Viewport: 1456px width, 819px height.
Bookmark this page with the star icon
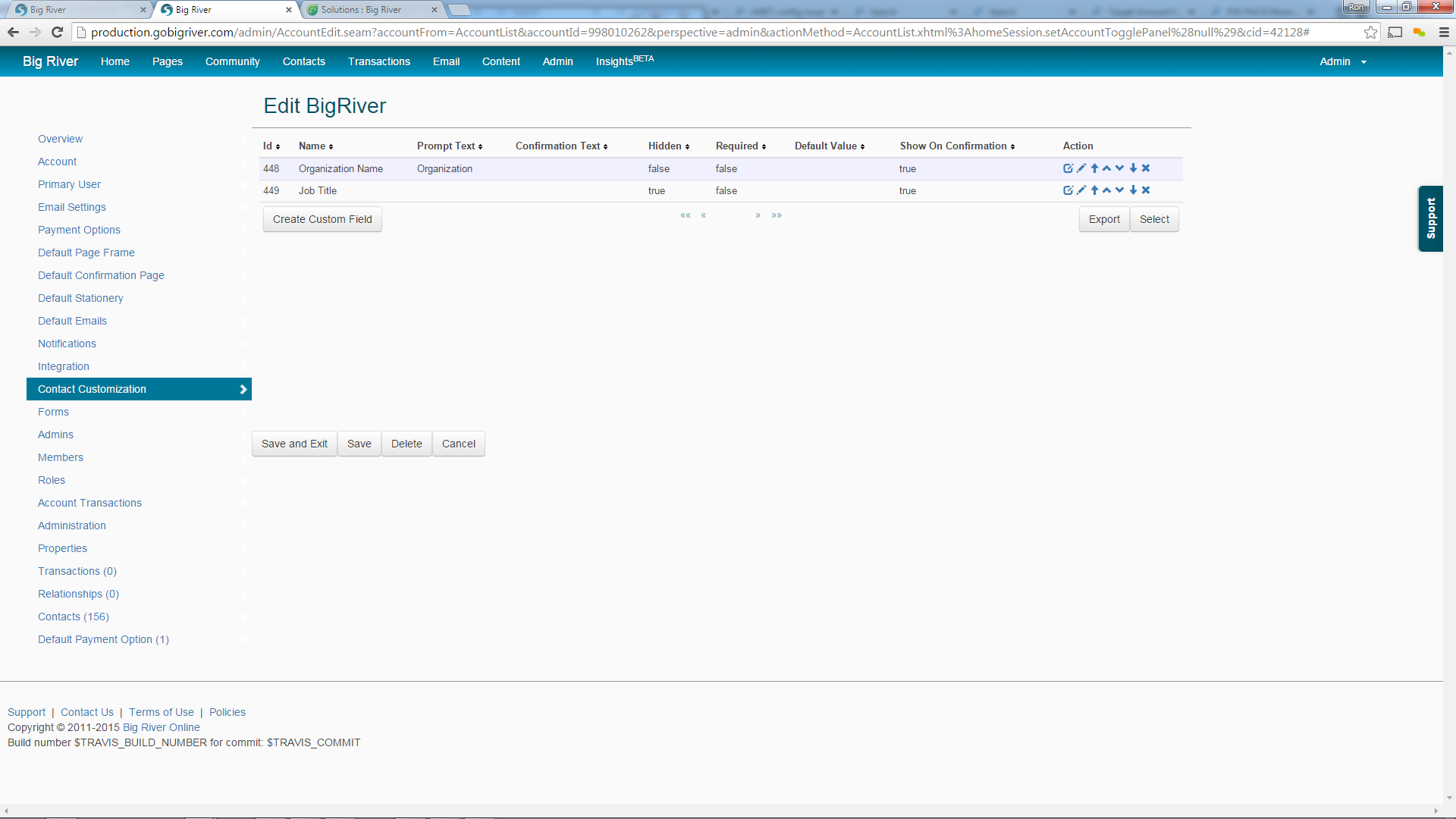tap(1370, 32)
